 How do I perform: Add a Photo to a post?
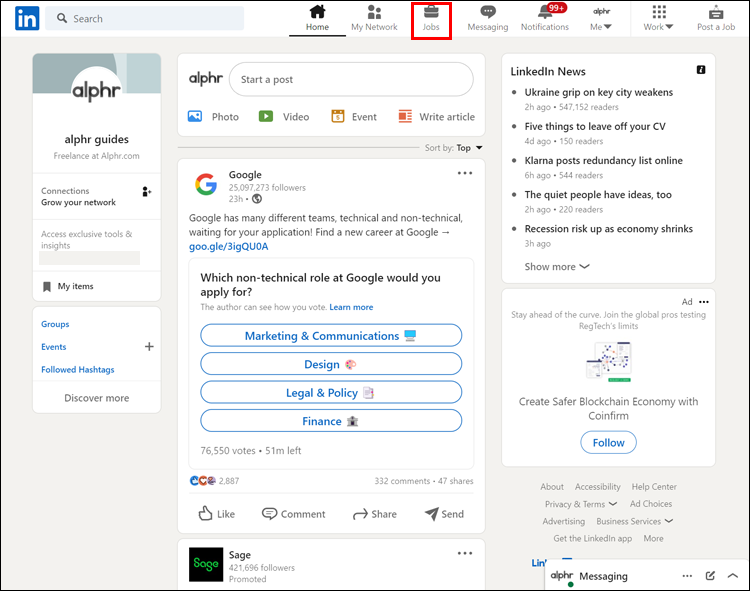(x=213, y=117)
